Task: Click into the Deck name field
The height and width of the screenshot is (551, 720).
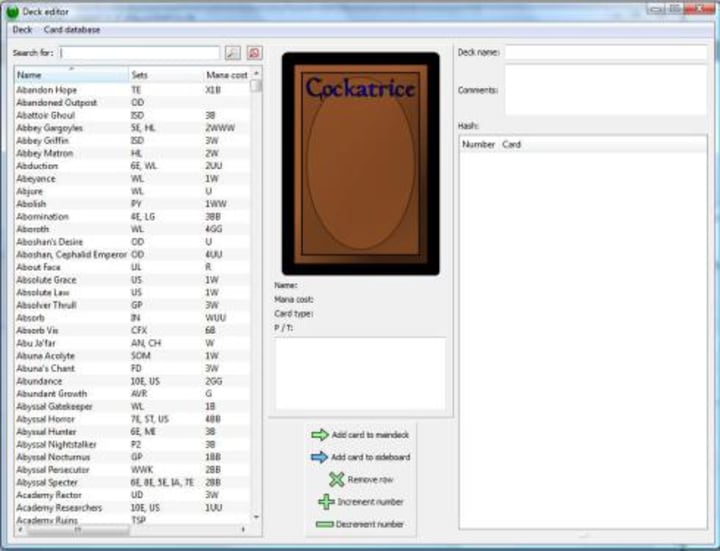Action: tap(606, 52)
